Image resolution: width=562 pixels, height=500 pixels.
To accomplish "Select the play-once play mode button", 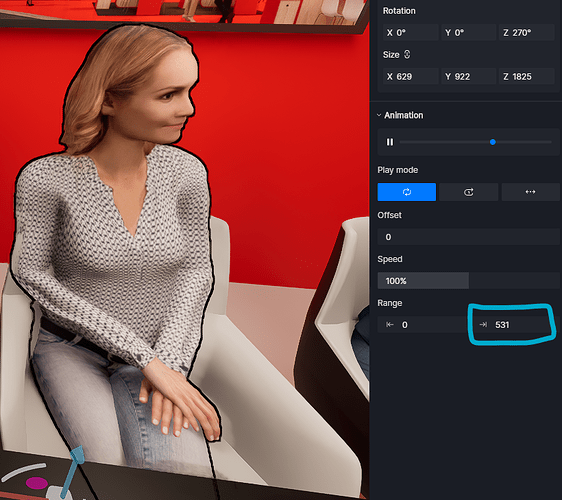I will point(468,192).
